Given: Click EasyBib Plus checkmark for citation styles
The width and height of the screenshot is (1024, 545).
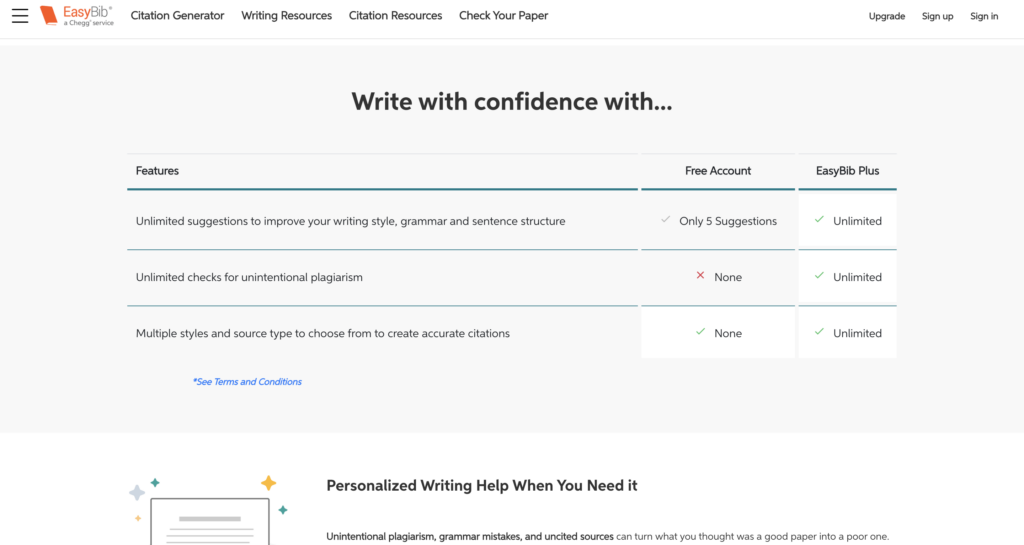Looking at the screenshot, I should click(x=819, y=332).
